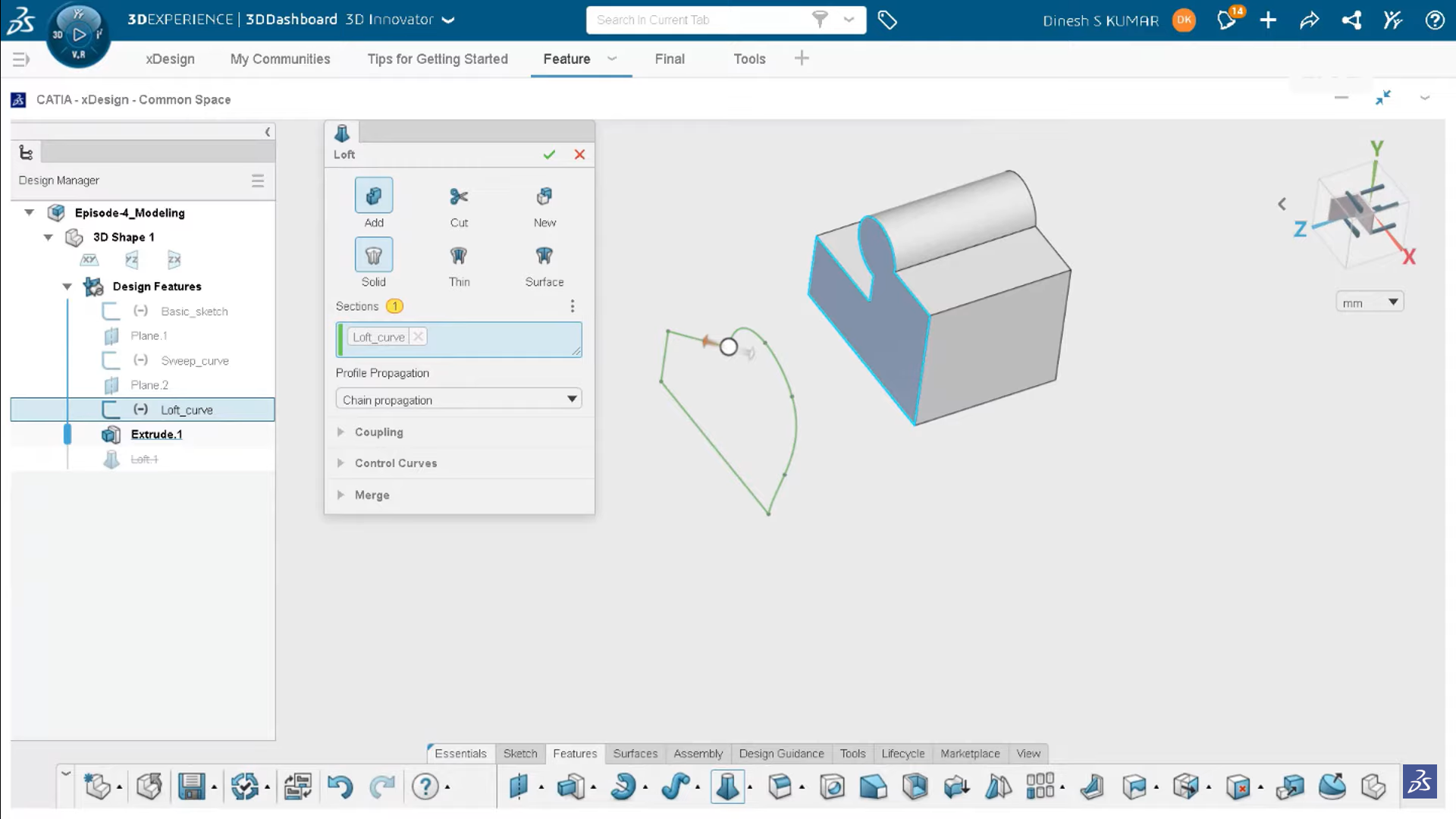1456x819 pixels.
Task: Open the Design Manager hamburger menu
Action: (x=258, y=180)
